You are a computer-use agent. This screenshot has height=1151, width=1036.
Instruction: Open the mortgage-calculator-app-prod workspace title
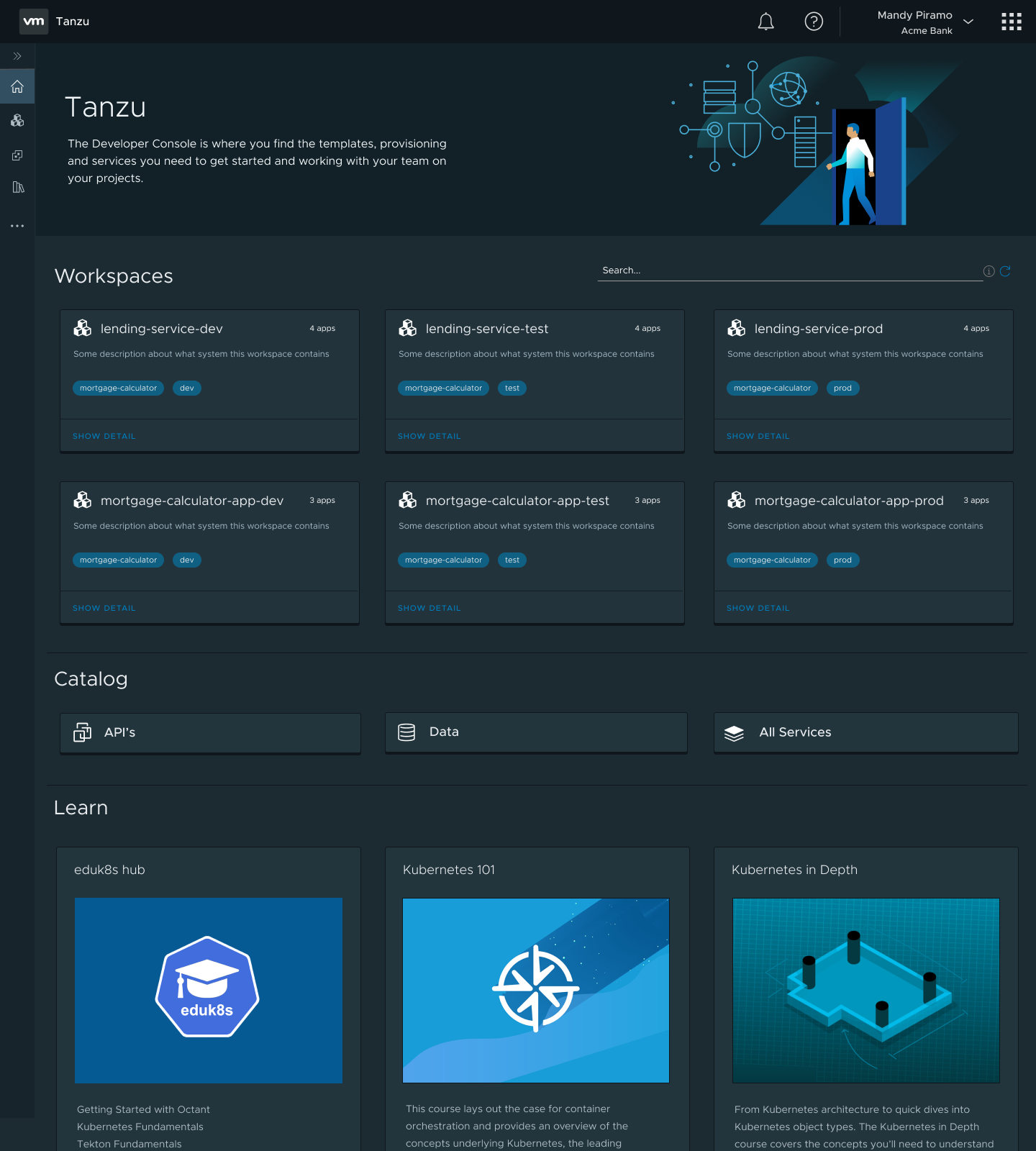(x=849, y=501)
